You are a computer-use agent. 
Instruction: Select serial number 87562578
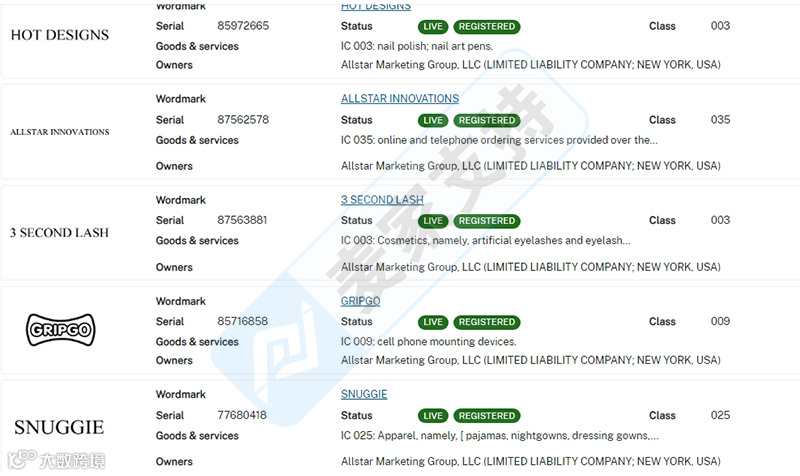(x=243, y=119)
